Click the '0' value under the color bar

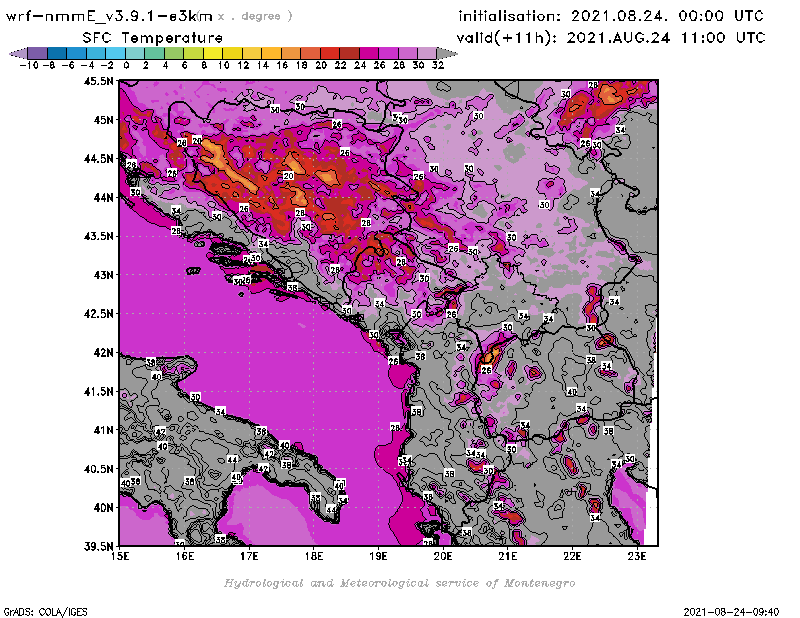[x=126, y=65]
